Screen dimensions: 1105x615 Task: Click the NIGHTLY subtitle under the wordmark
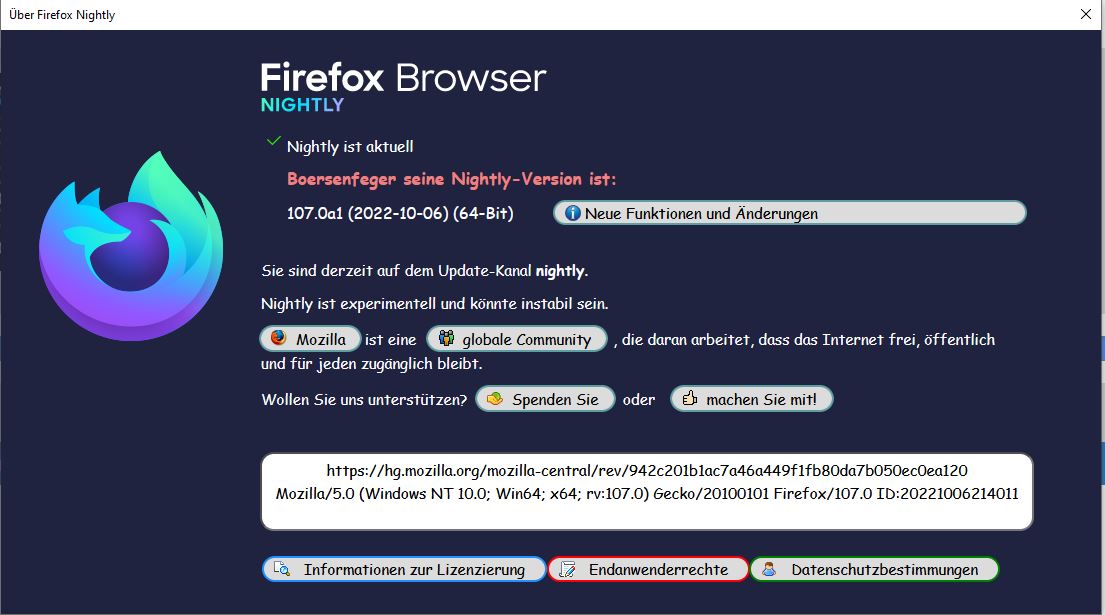click(x=302, y=104)
